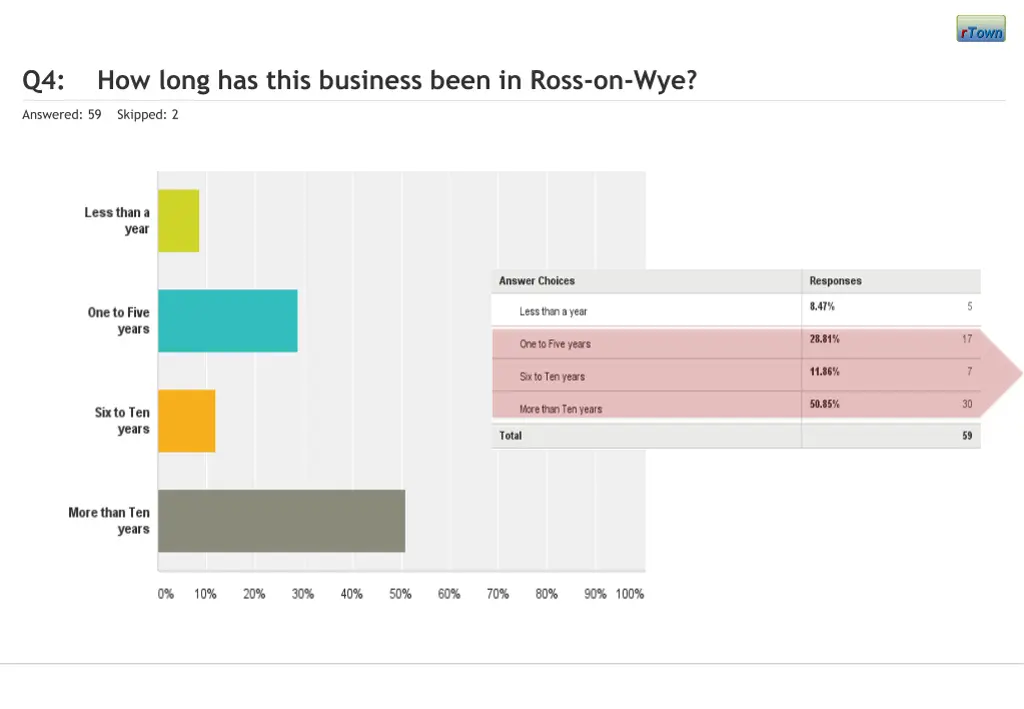Select 'More than Ten years' table row
This screenshot has width=1024, height=709.
coord(560,409)
